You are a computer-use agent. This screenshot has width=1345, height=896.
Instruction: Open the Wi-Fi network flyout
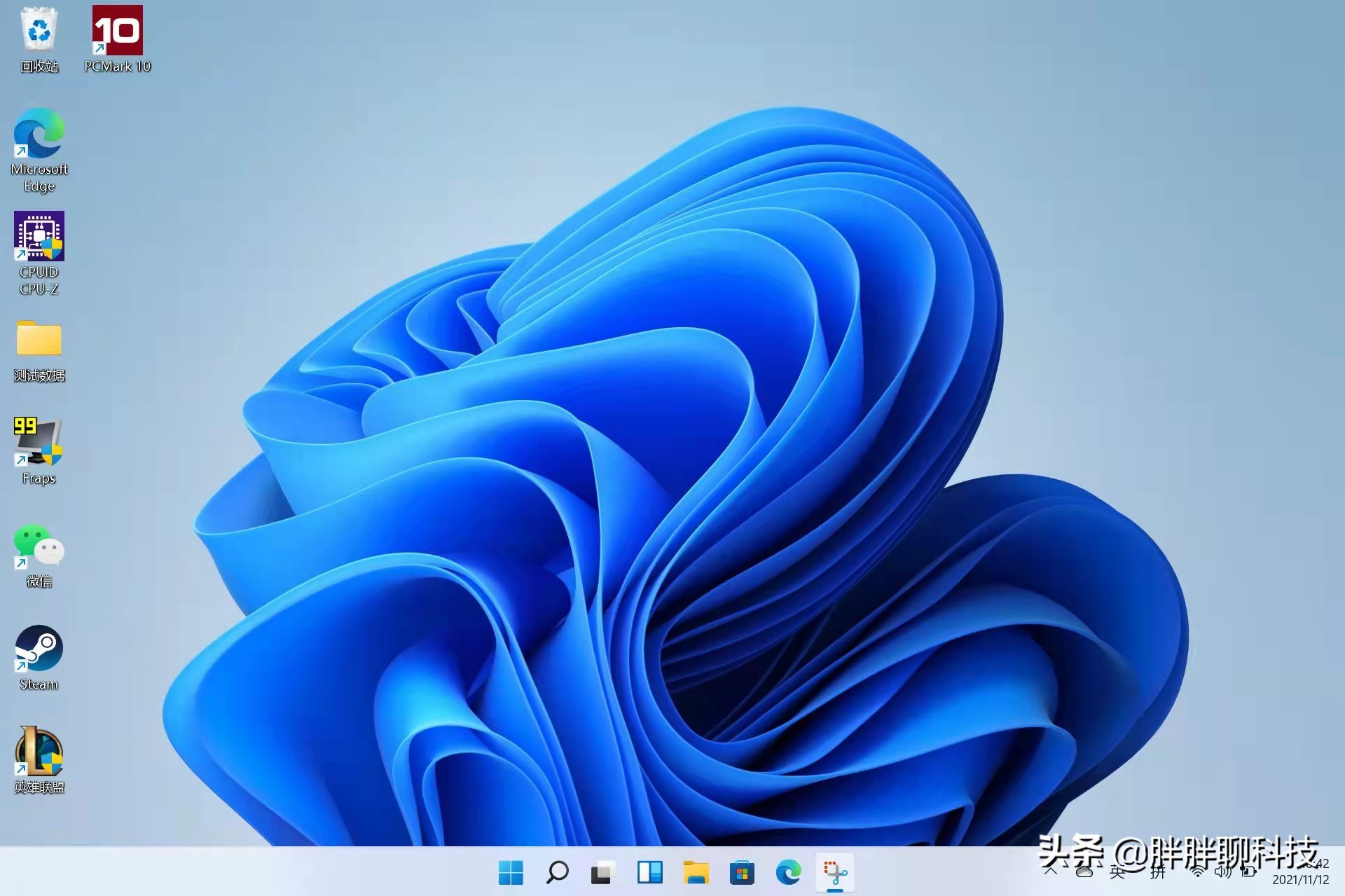1198,873
